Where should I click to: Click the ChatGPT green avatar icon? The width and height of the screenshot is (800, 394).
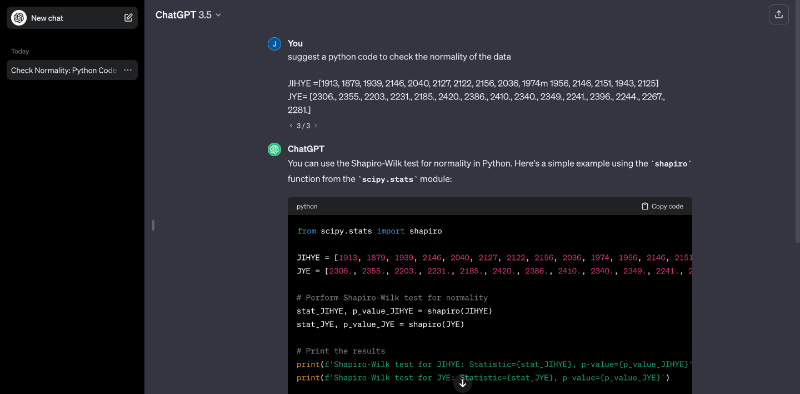[274, 150]
